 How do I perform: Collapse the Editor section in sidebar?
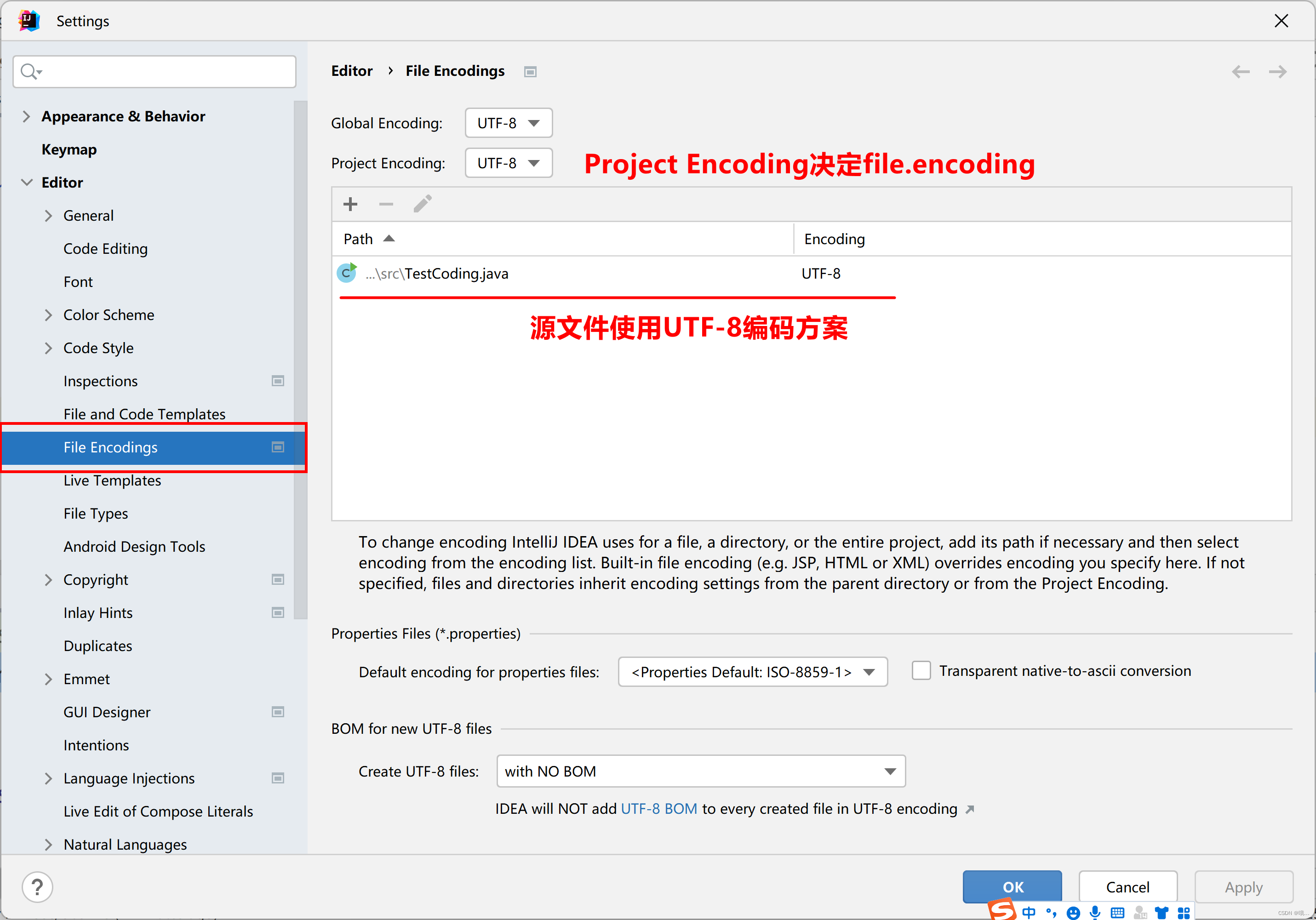point(27,182)
